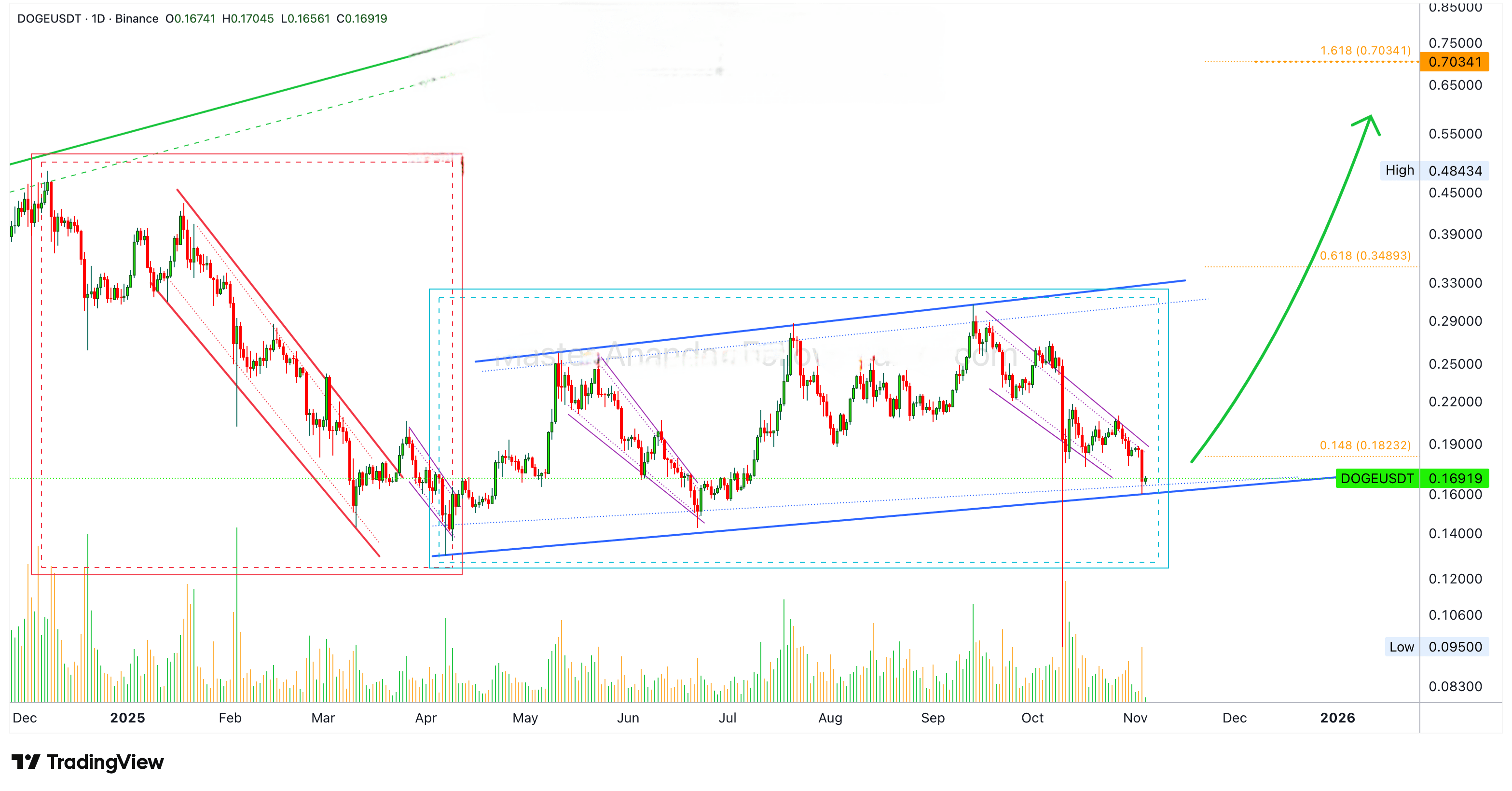Click the TradingView brand text link
Image resolution: width=1512 pixels, height=791 pixels.
click(105, 762)
